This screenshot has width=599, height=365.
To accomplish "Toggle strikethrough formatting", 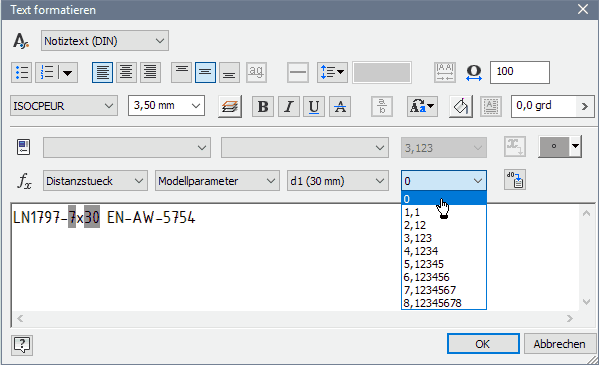I will (x=340, y=106).
